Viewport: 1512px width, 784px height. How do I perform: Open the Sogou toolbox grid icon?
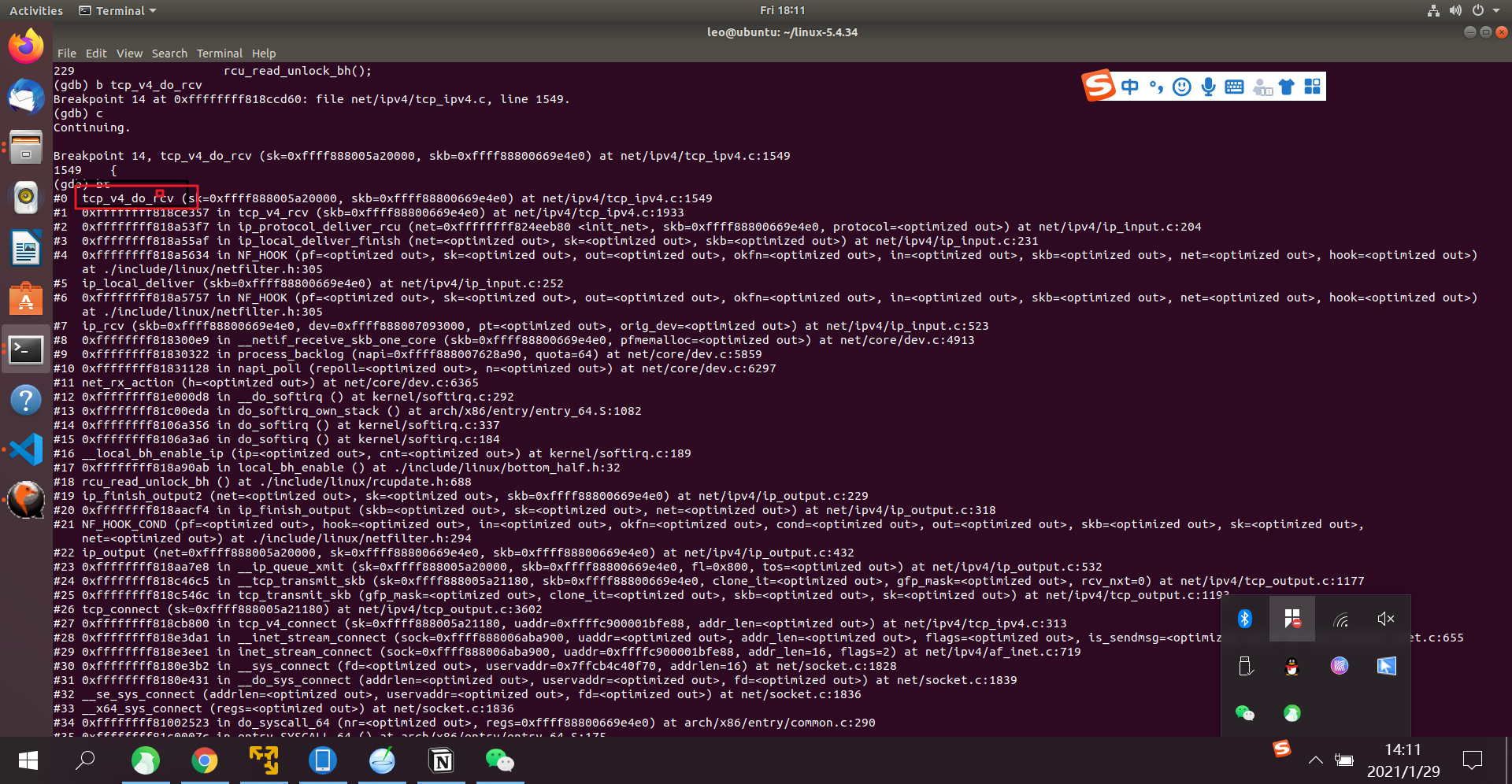pos(1313,87)
